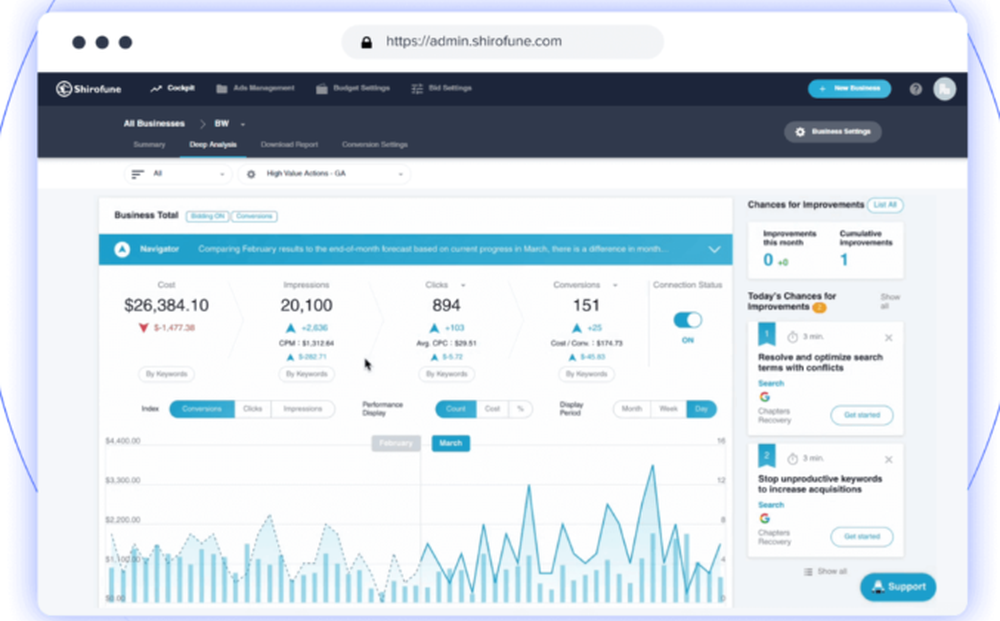
Task: Set display period to Day
Action: click(701, 409)
